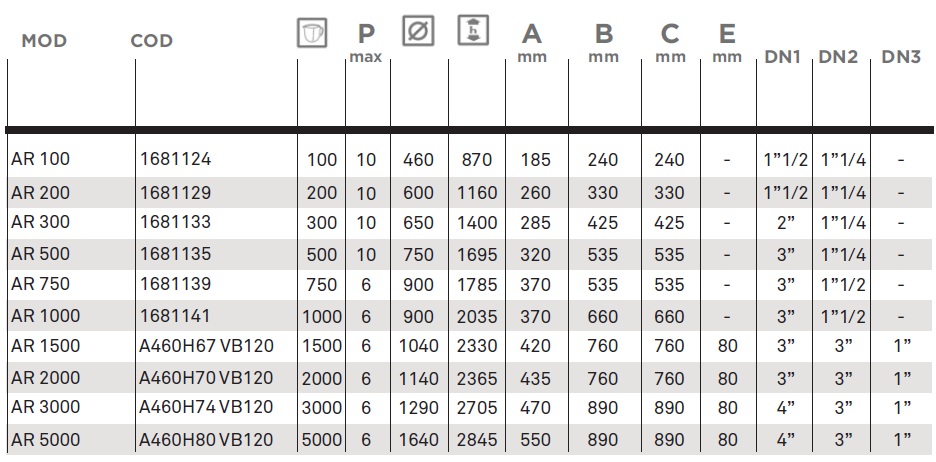Select the DN3 column header

[901, 57]
